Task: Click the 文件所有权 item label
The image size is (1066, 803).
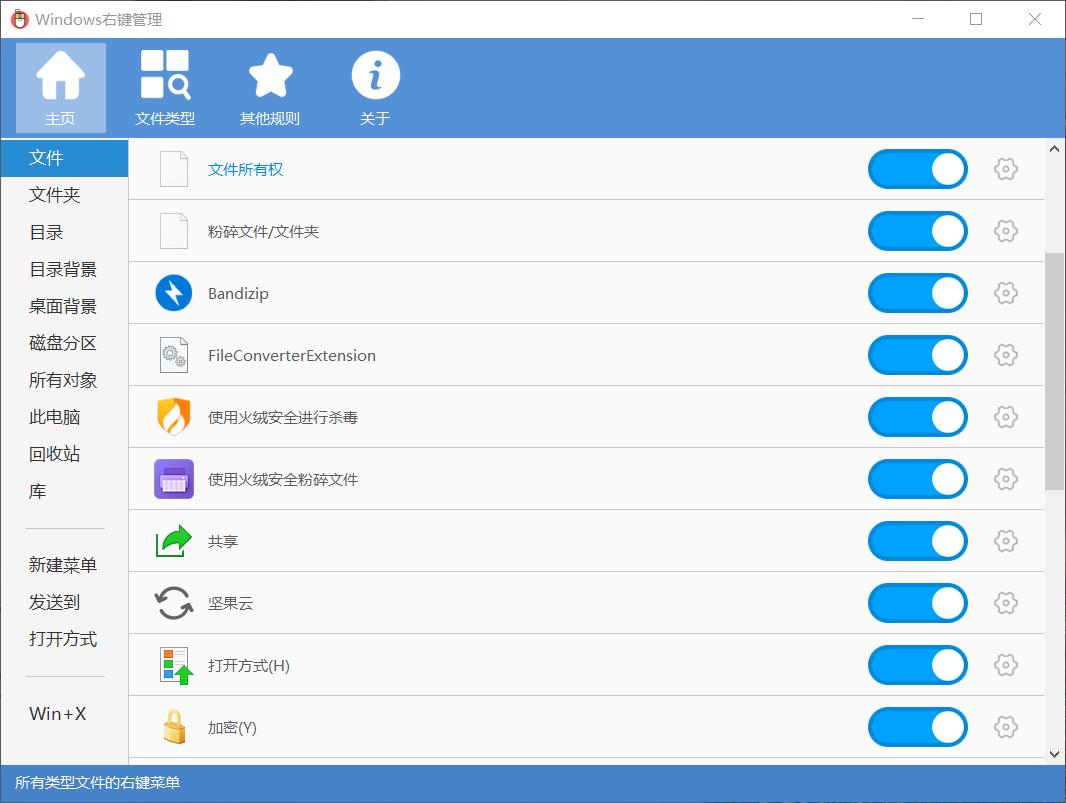Action: tap(245, 169)
